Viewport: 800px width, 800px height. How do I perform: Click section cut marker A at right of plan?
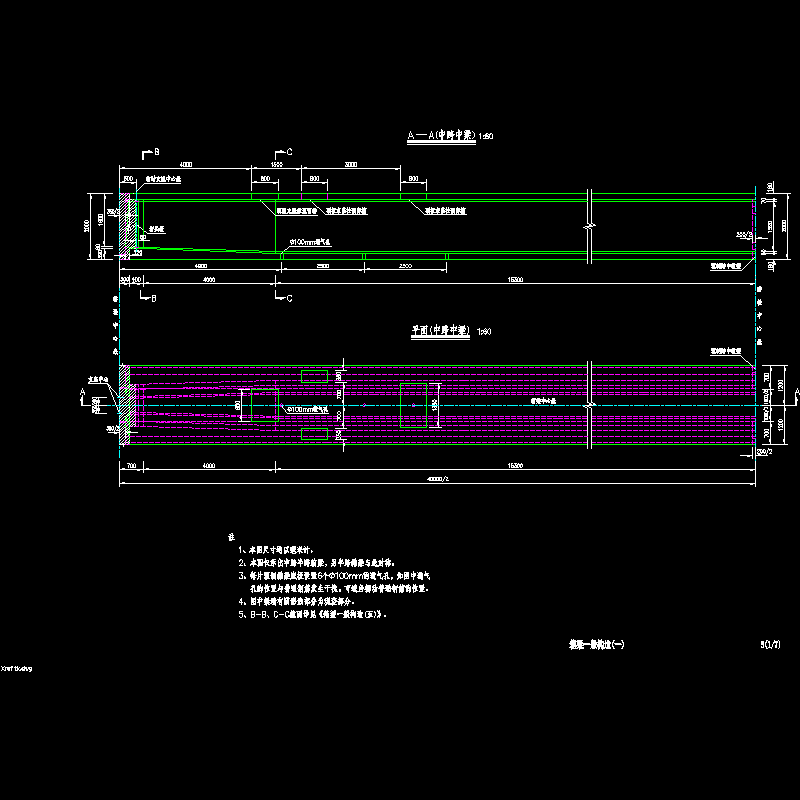point(797,395)
